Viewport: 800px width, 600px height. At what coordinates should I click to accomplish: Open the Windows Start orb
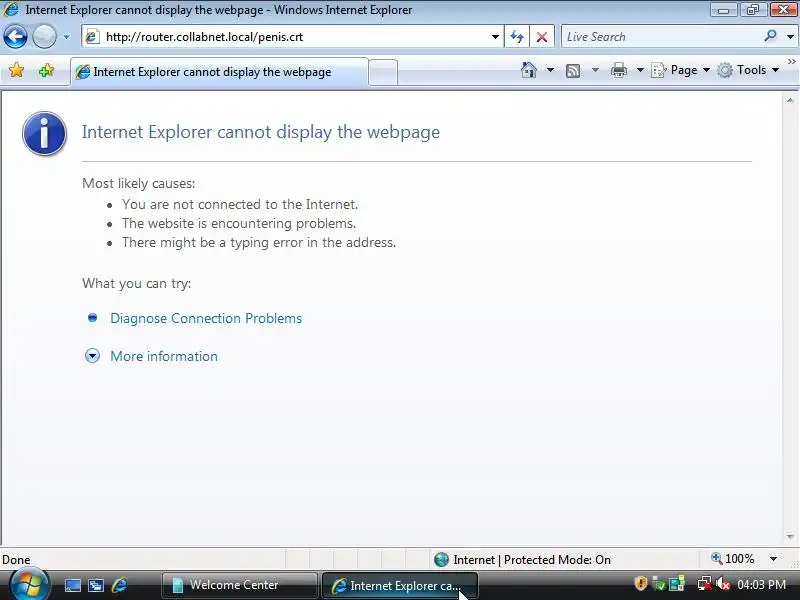point(29,585)
